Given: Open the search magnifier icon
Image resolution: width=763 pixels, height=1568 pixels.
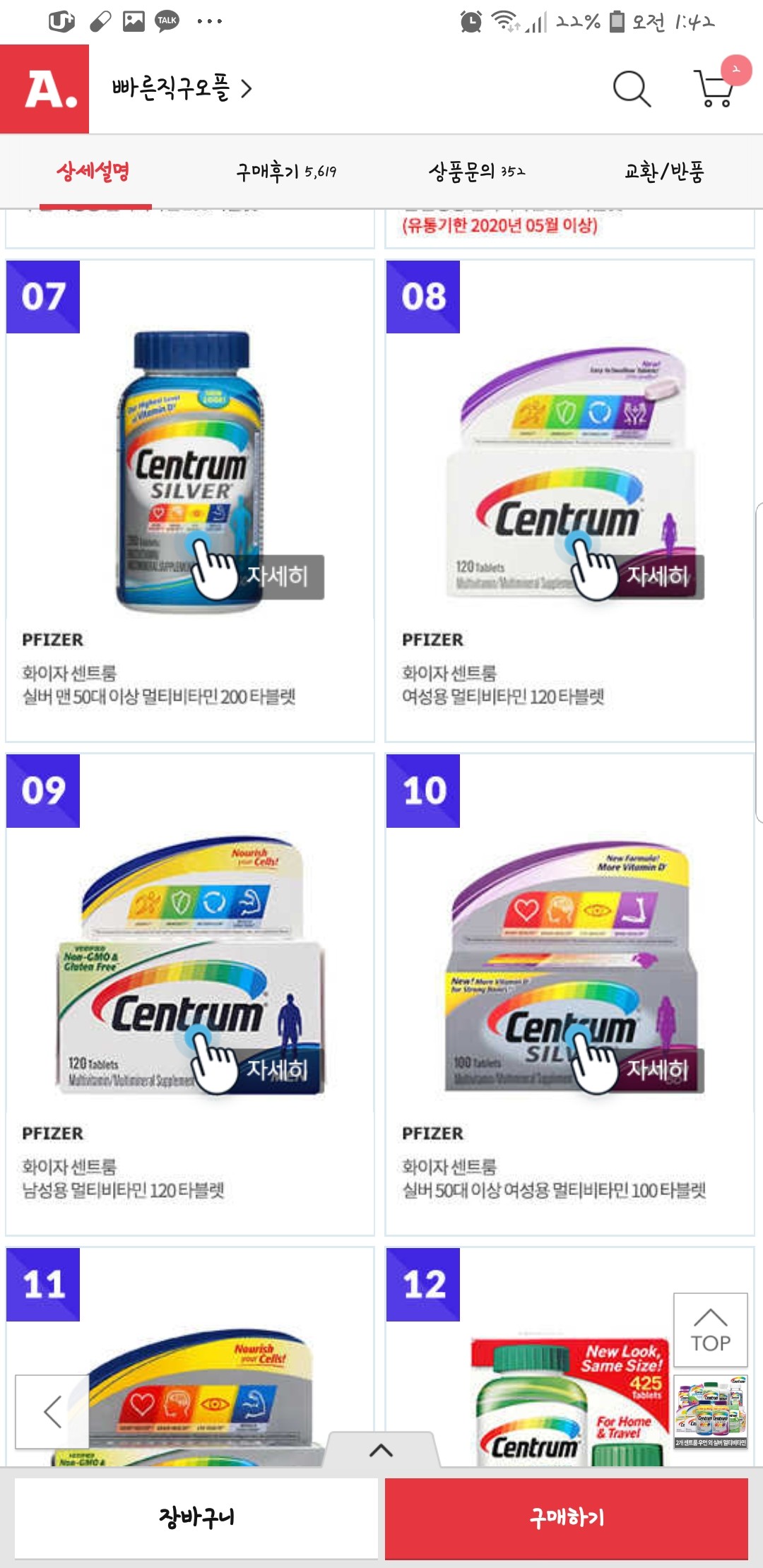Looking at the screenshot, I should tap(632, 89).
